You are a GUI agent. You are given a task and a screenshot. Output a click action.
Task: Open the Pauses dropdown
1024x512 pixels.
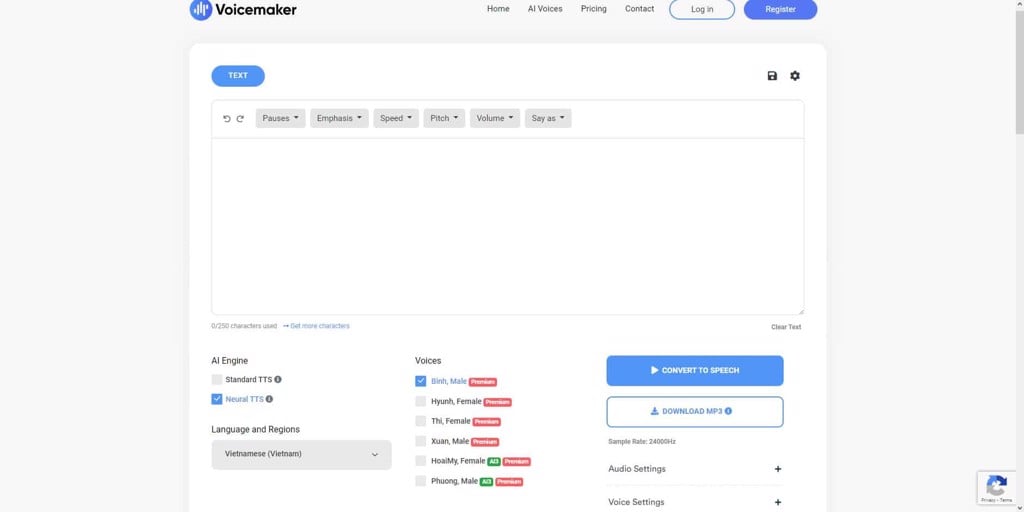[281, 118]
